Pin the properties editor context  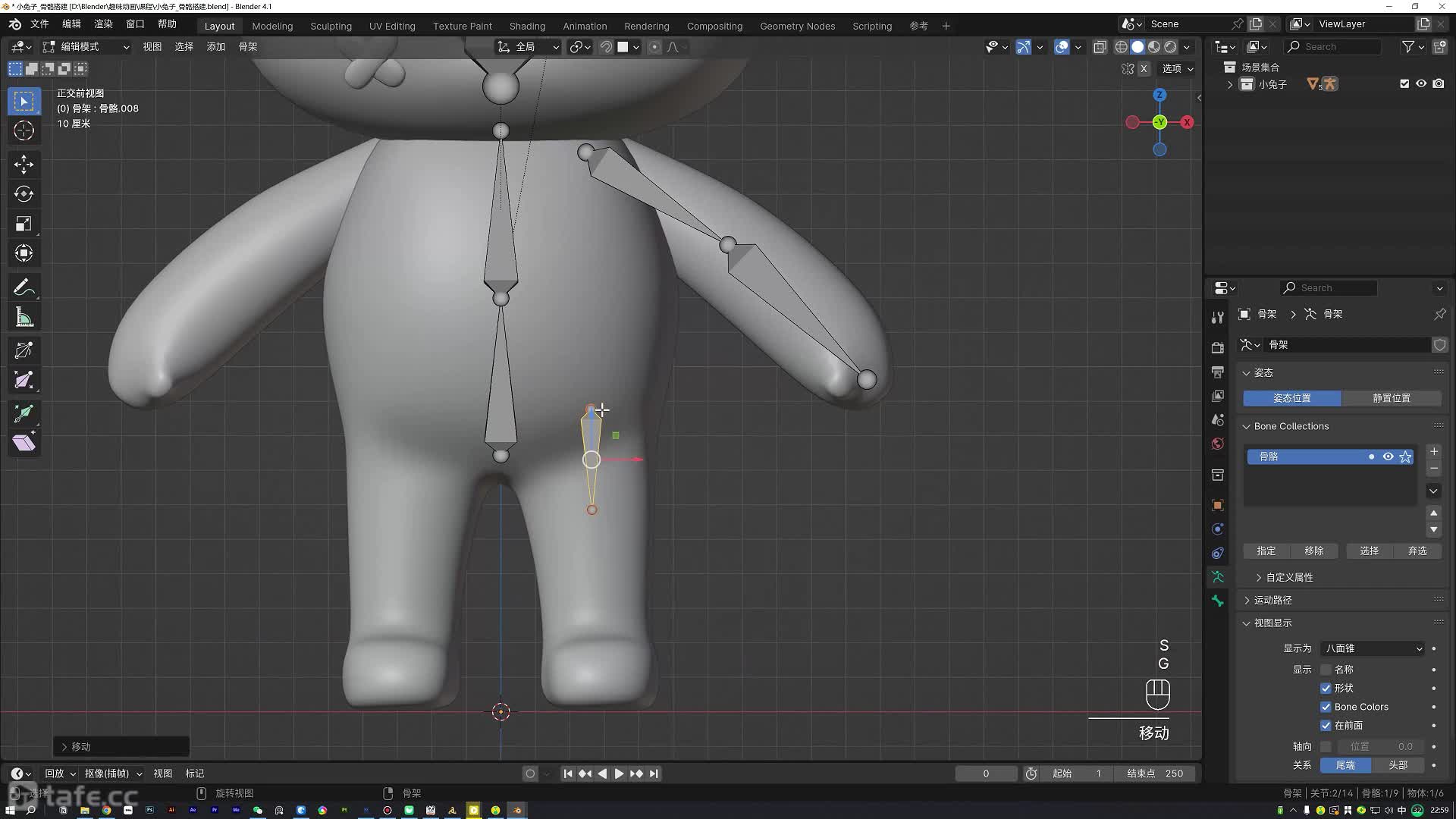tap(1439, 314)
